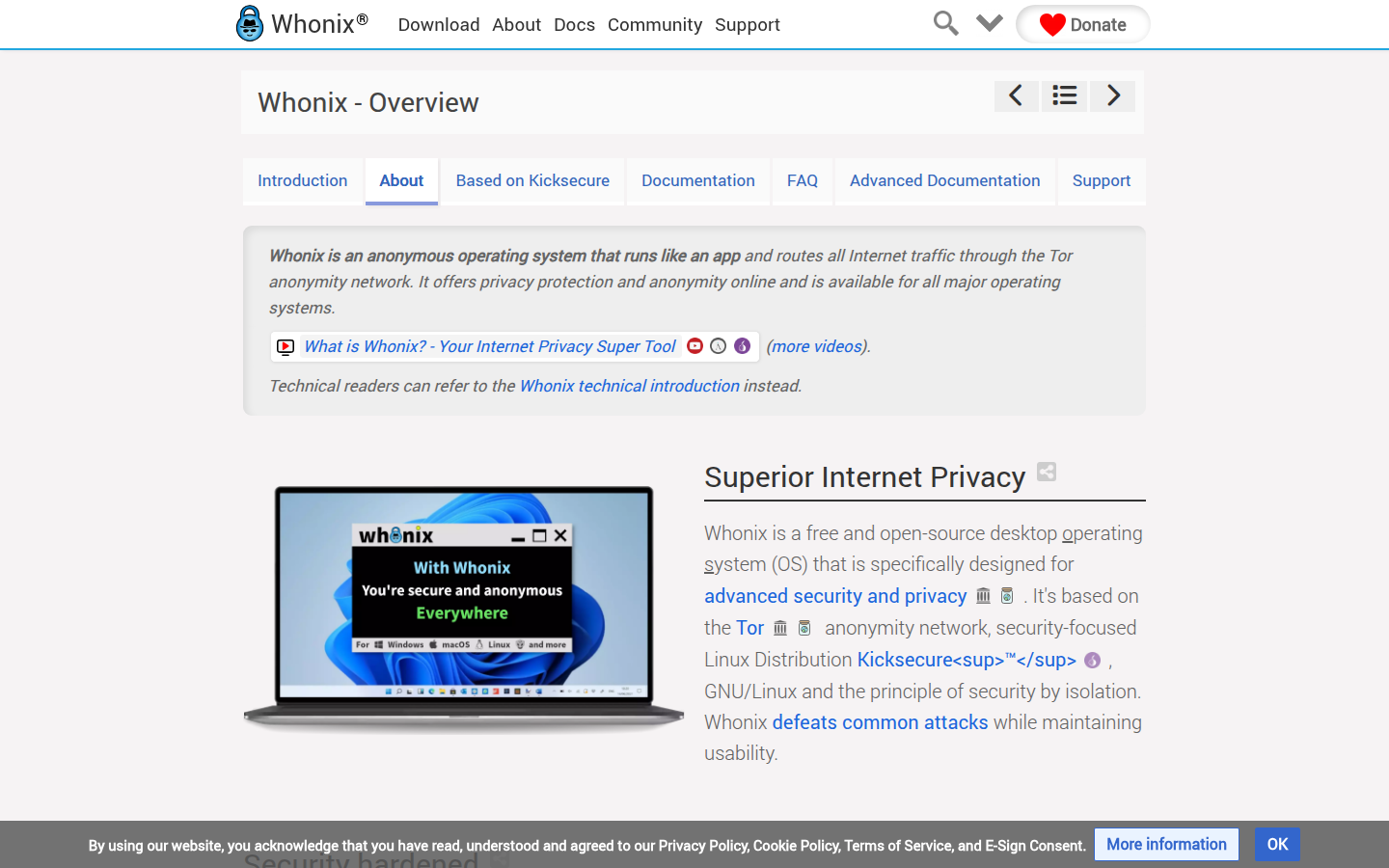Switch to the FAQ tab

[x=803, y=181]
